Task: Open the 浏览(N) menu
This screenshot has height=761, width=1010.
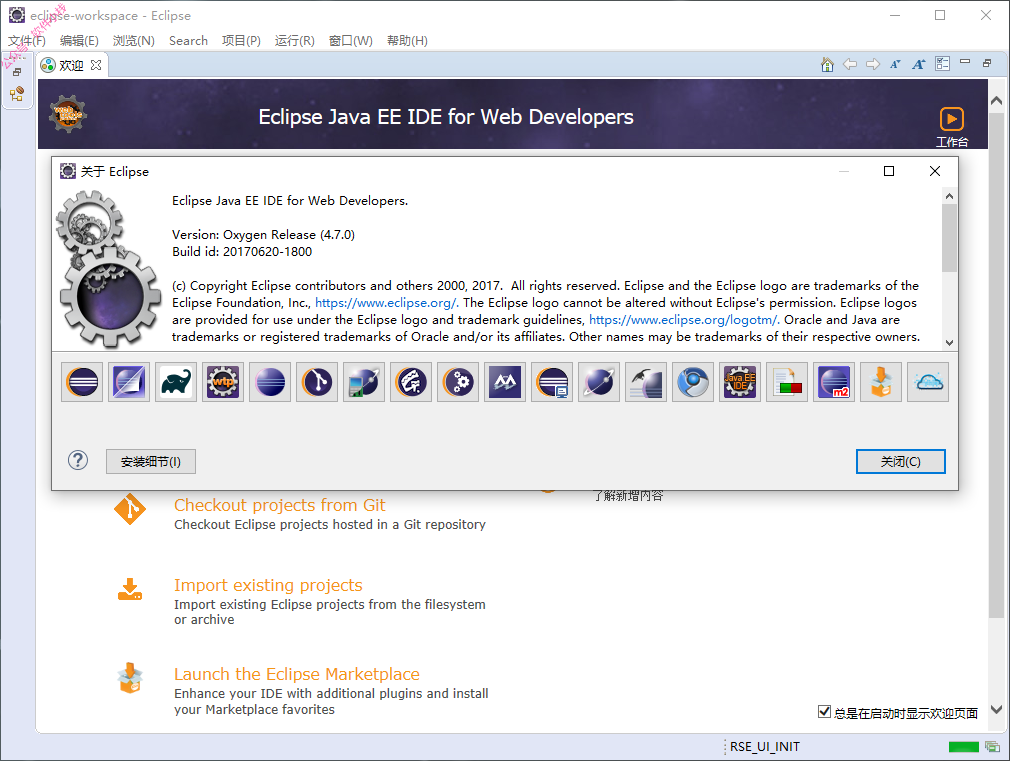Action: pos(133,41)
